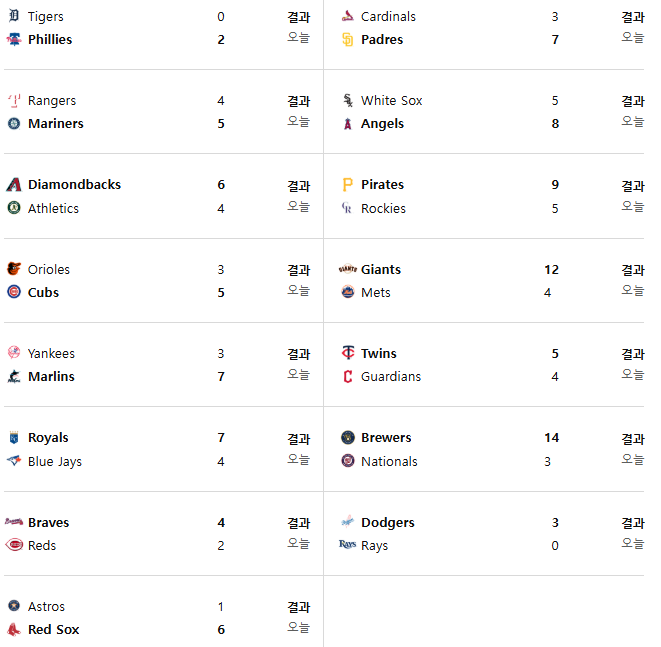Open the Dodgers team name link
The width and height of the screenshot is (661, 647).
388,523
